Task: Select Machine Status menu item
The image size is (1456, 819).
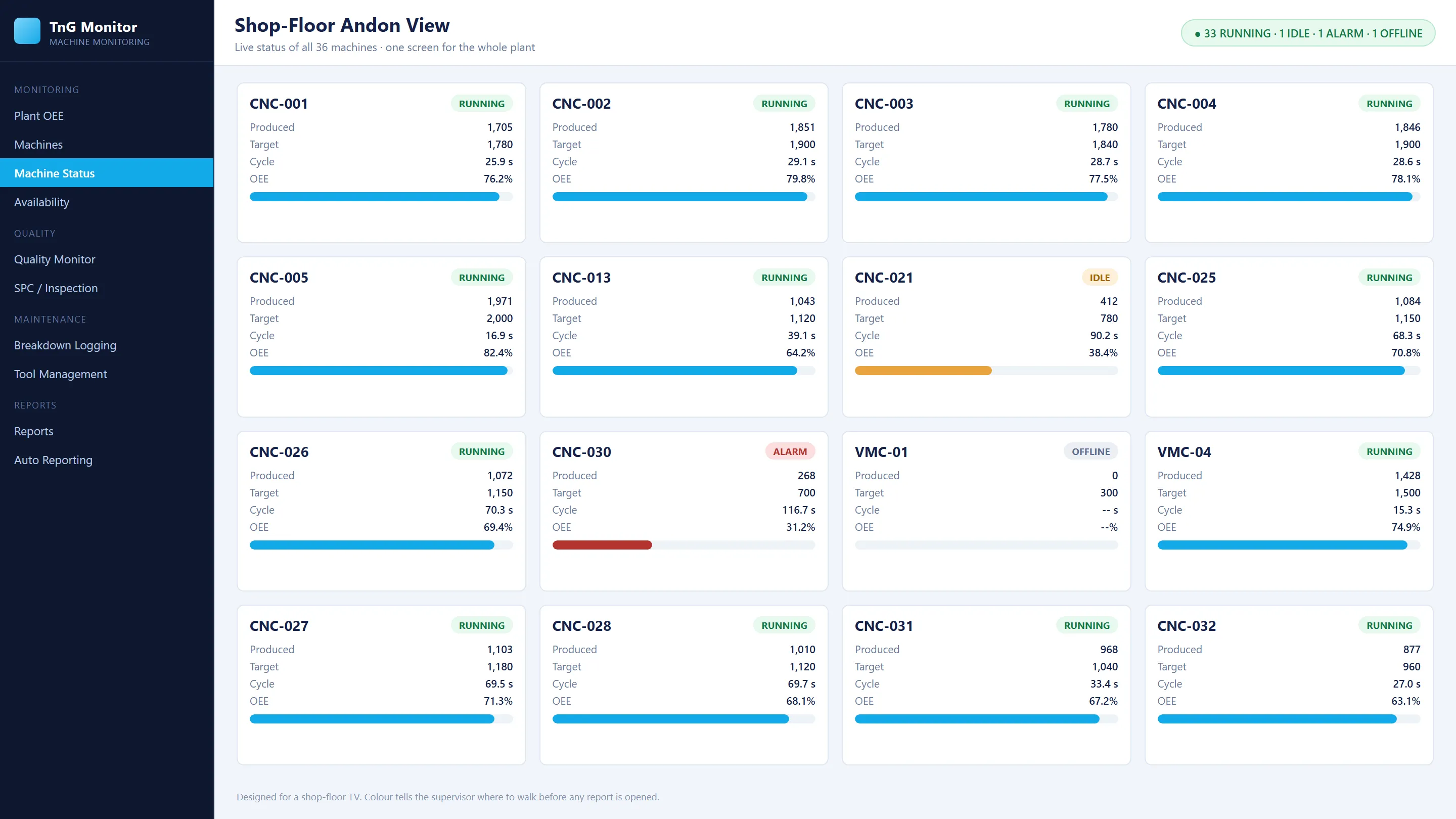Action: [107, 173]
